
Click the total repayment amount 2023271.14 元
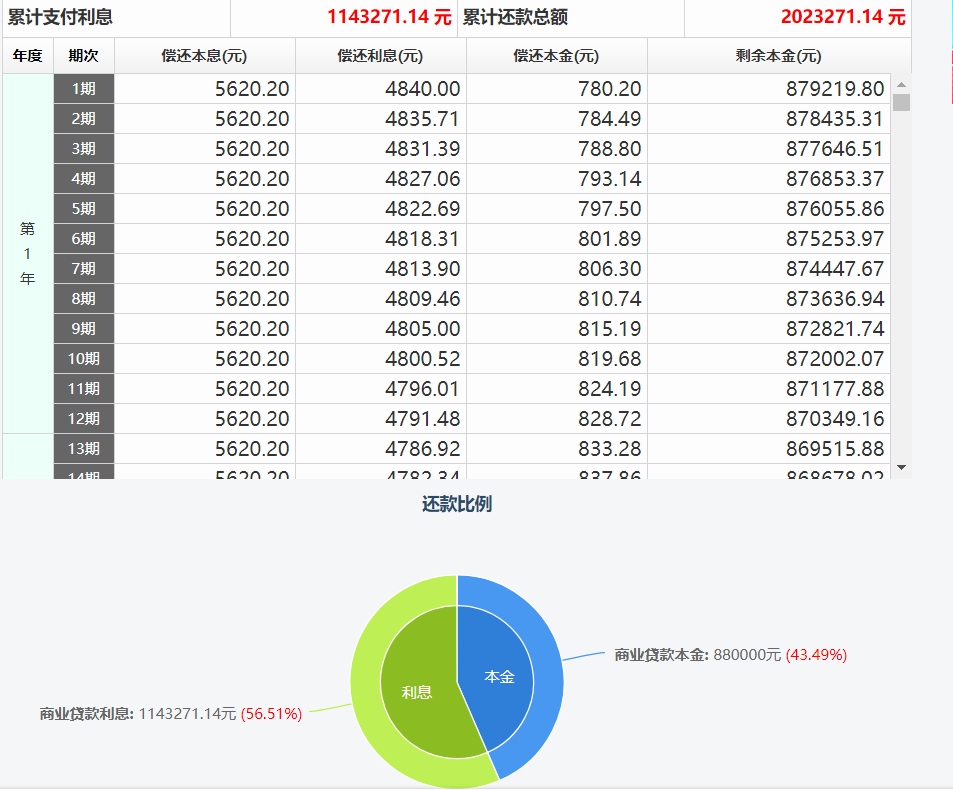842,17
